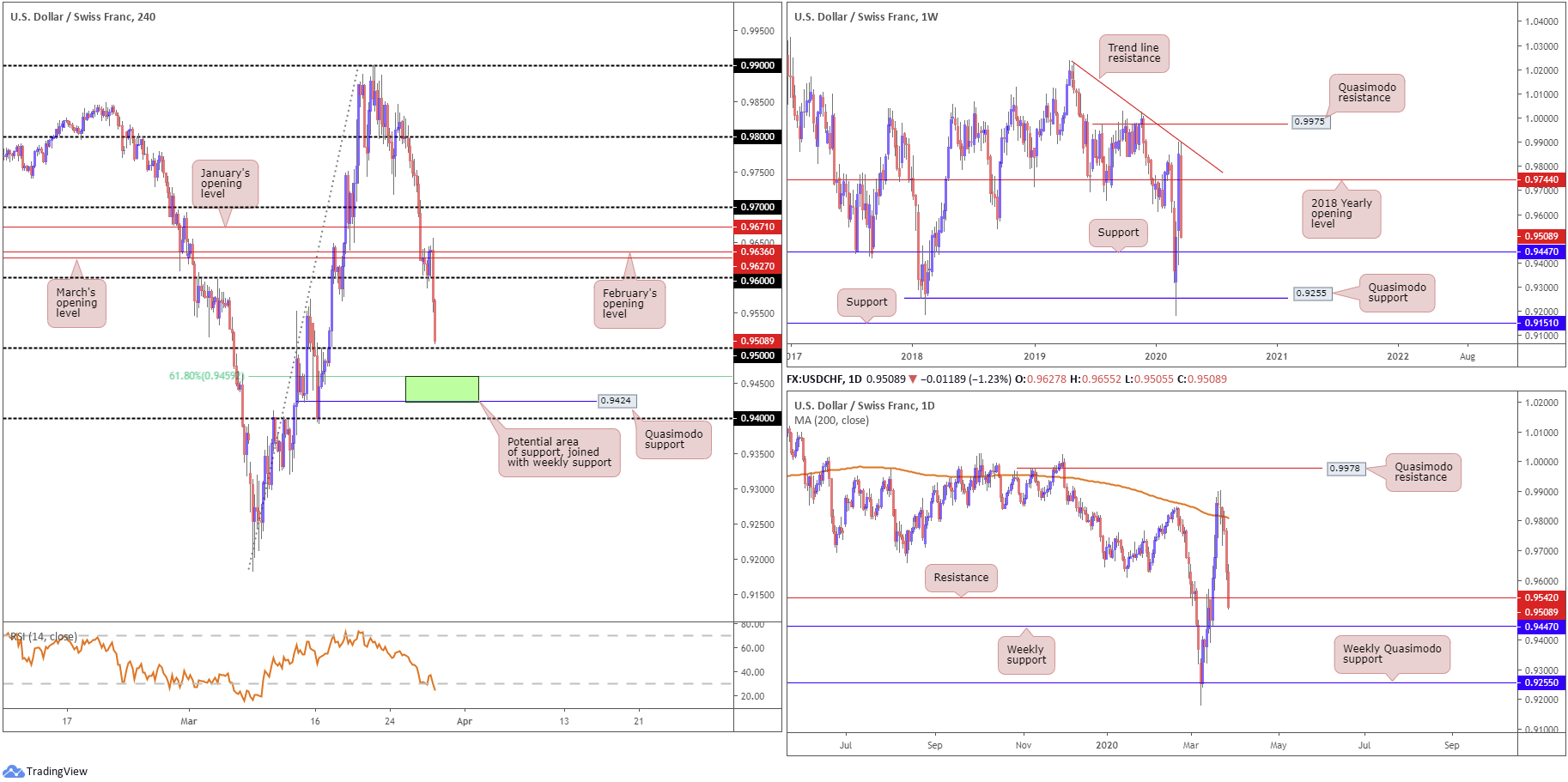Viewport: 1568px width, 782px height.
Task: Click the January's opening level callout
Action: pyautogui.click(x=224, y=184)
